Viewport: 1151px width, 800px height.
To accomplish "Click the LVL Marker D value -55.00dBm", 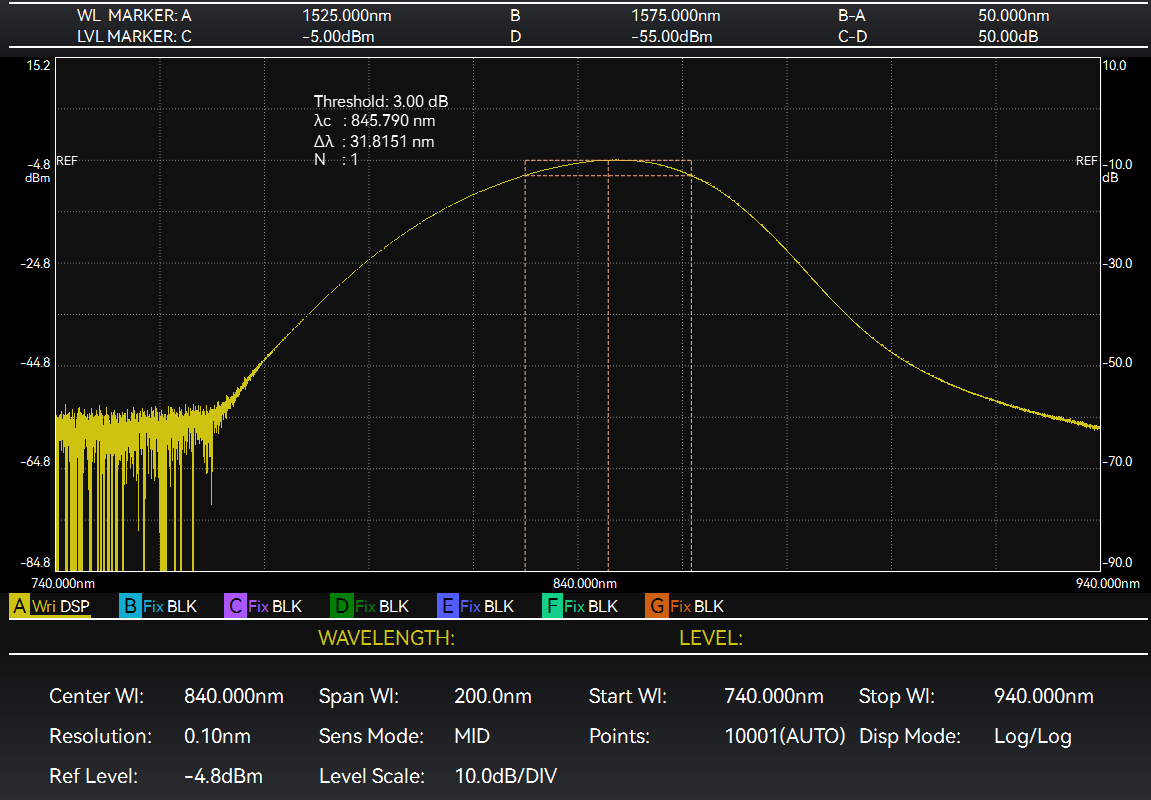I will pyautogui.click(x=672, y=37).
